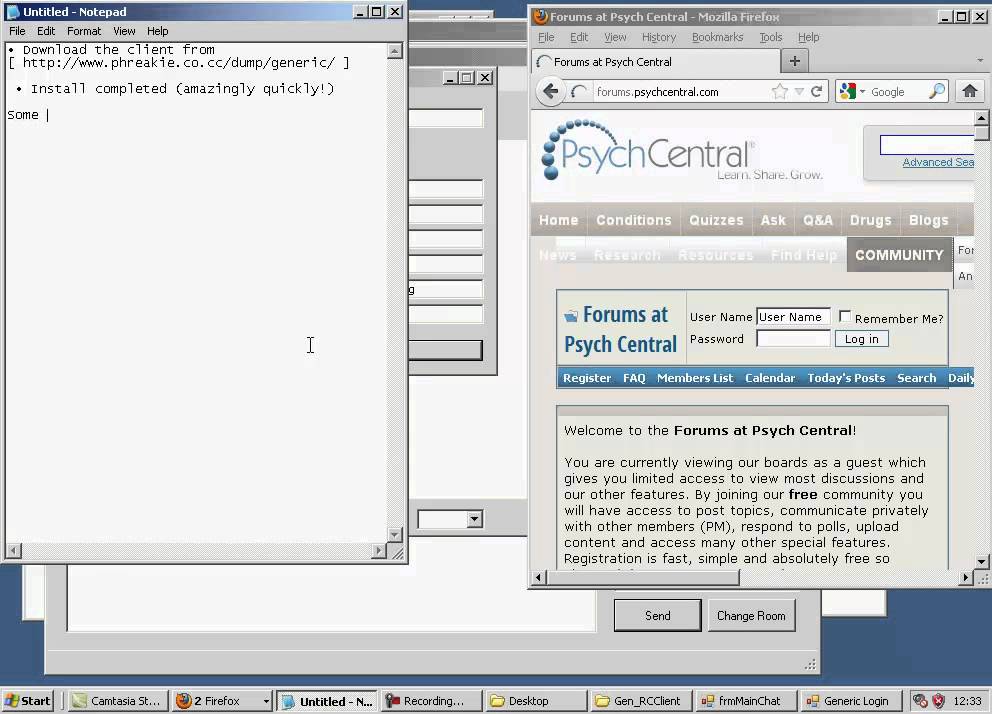Open Firefox History menu
The height and width of the screenshot is (714, 992).
659,37
